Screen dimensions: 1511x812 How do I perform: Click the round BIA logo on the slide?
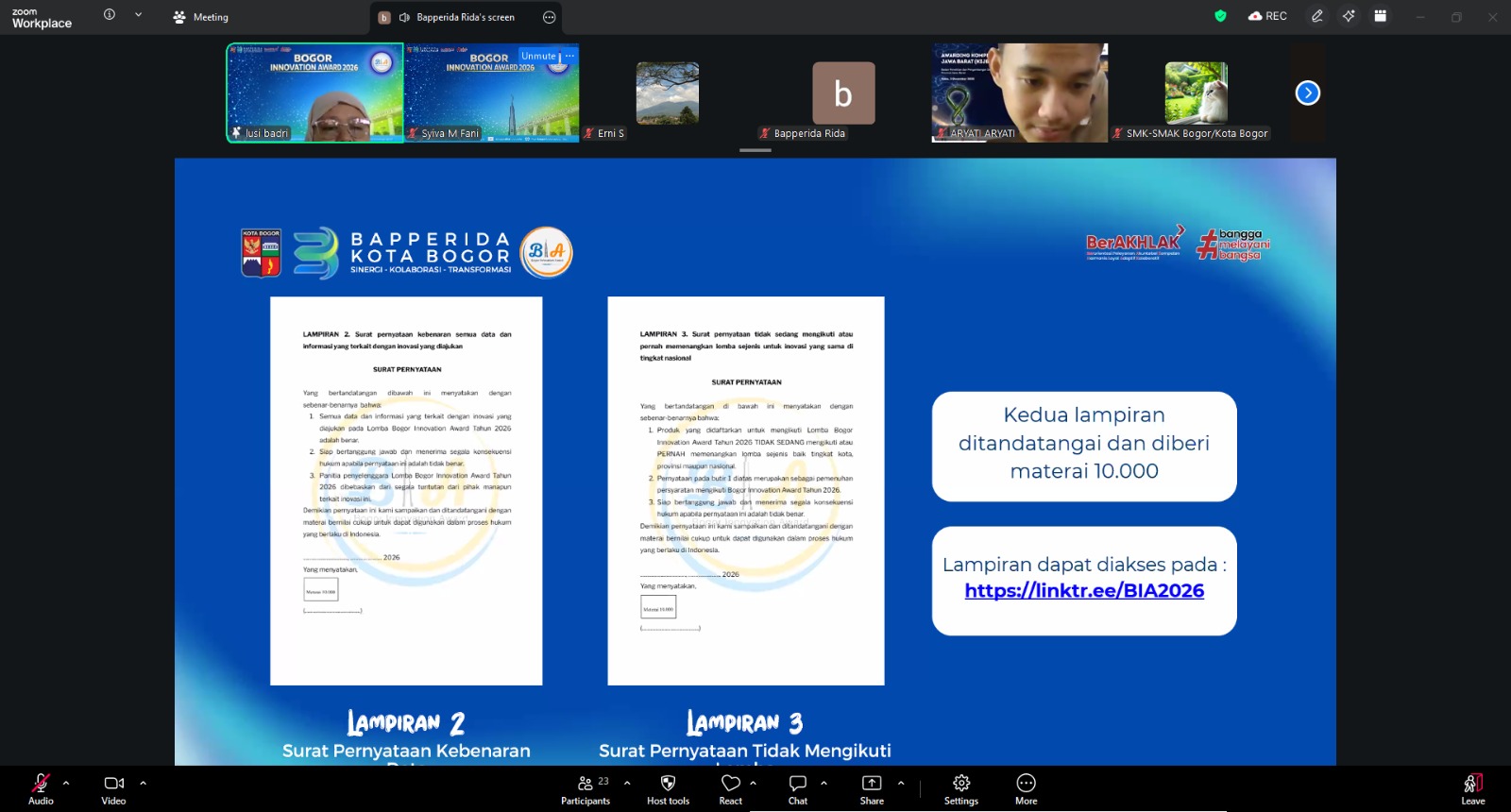tap(547, 252)
